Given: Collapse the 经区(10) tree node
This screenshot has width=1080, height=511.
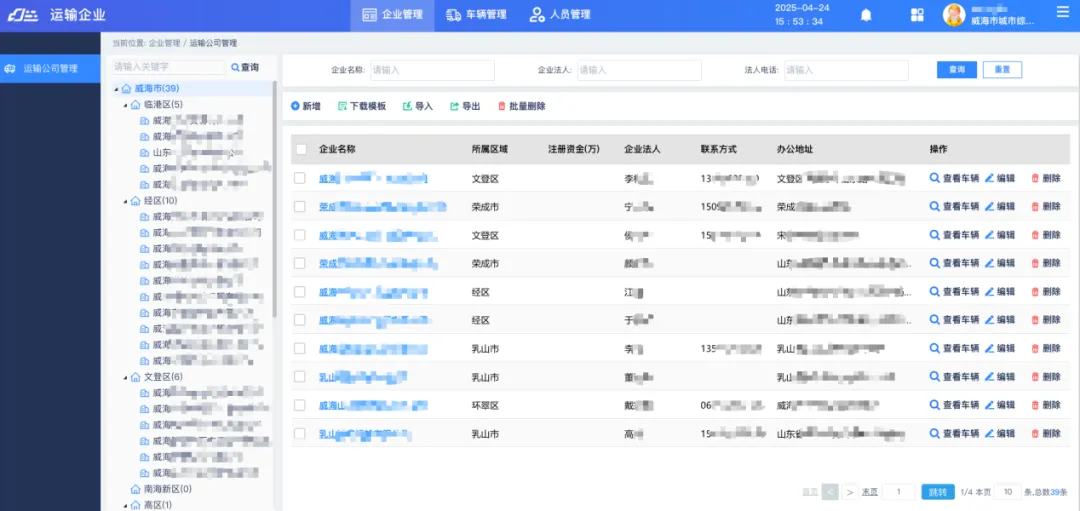Looking at the screenshot, I should (x=126, y=201).
